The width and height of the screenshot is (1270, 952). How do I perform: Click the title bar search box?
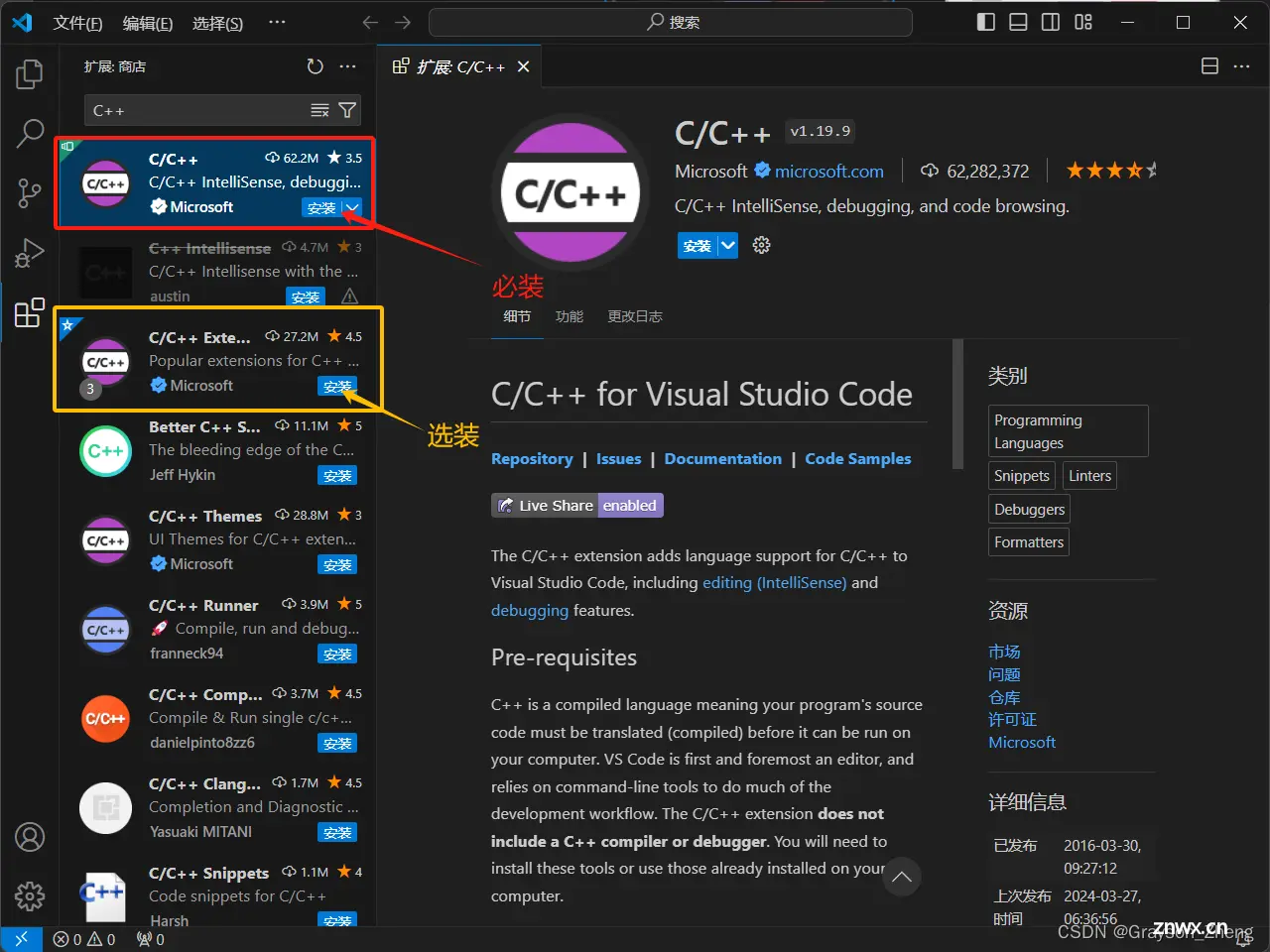pos(671,22)
